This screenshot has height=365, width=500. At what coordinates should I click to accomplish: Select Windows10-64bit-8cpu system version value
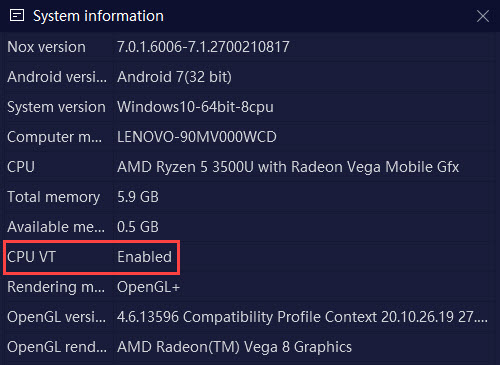click(195, 107)
